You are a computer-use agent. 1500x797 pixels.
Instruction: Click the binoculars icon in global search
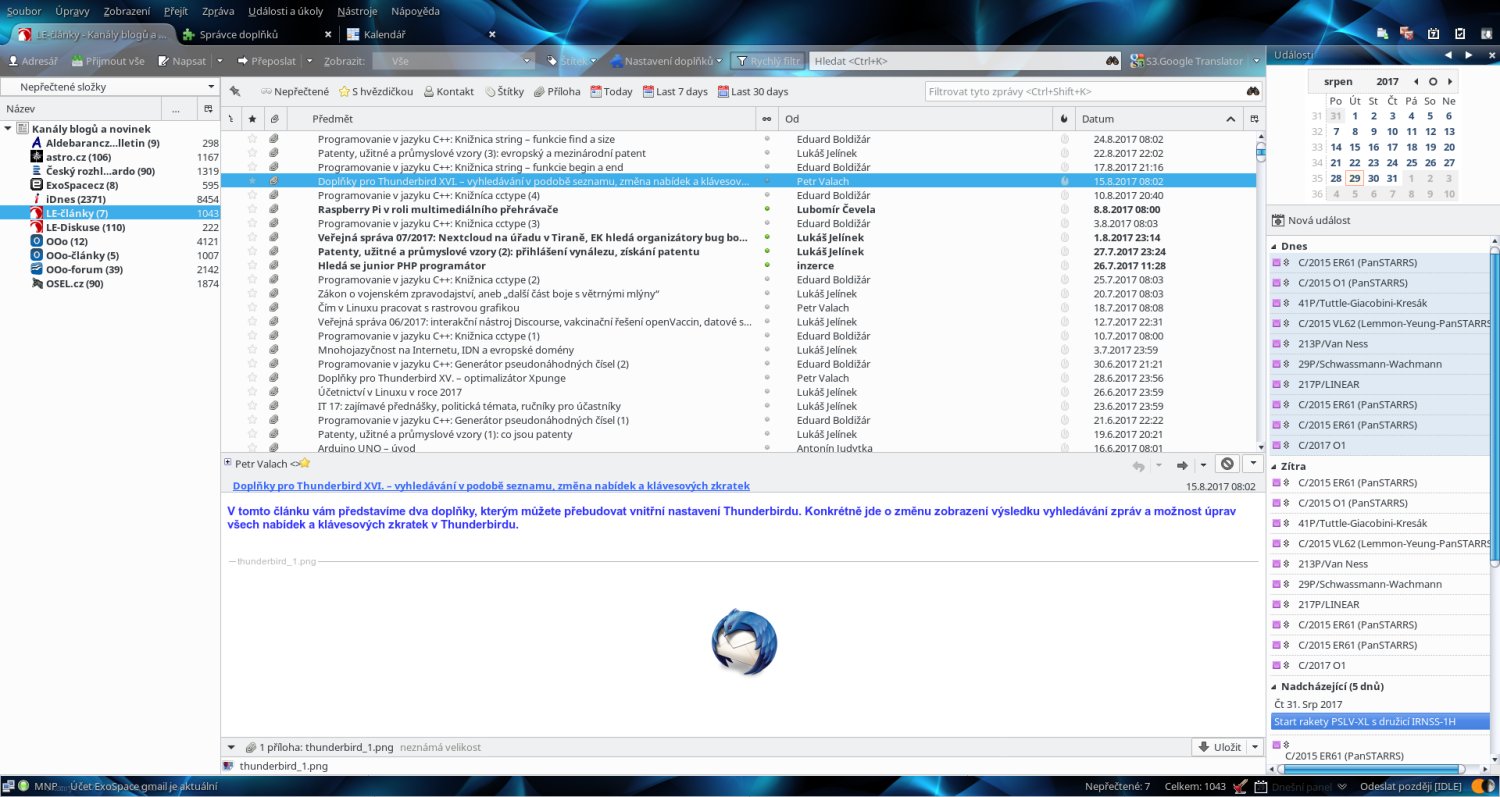[1112, 61]
